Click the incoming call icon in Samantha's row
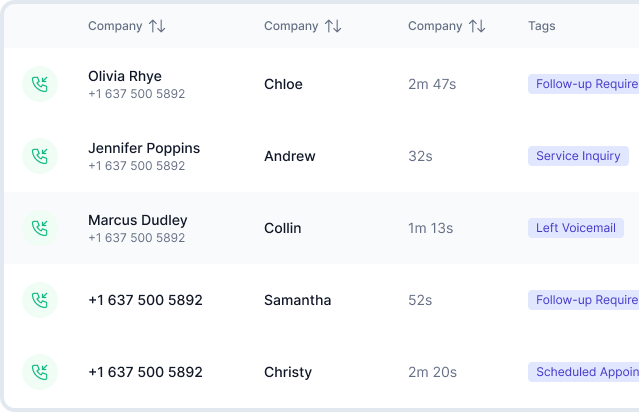This screenshot has width=639, height=412. point(40,300)
